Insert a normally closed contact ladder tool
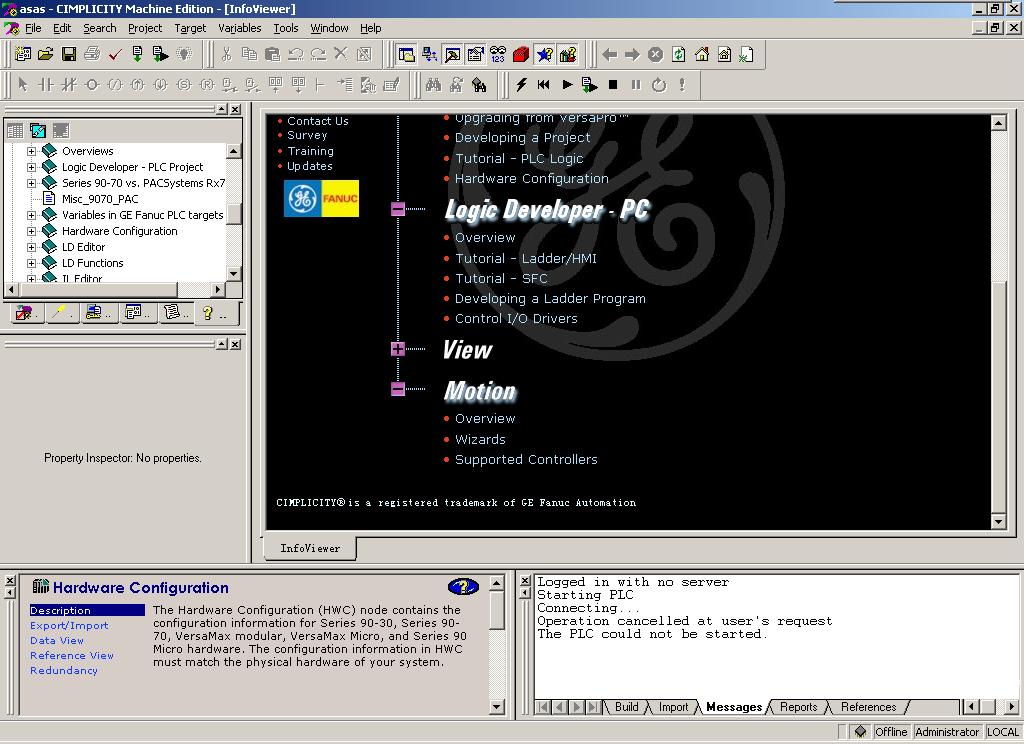This screenshot has height=744, width=1026. [69, 84]
